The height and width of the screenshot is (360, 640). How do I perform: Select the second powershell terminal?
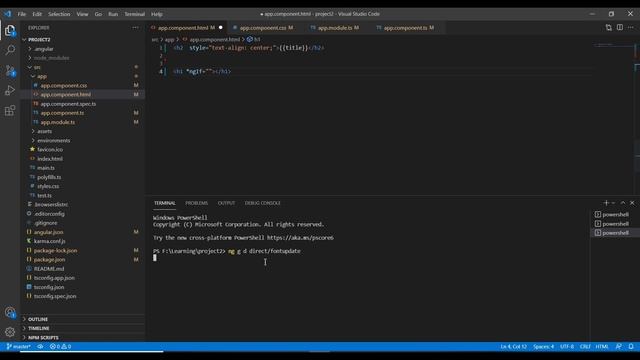pos(612,224)
